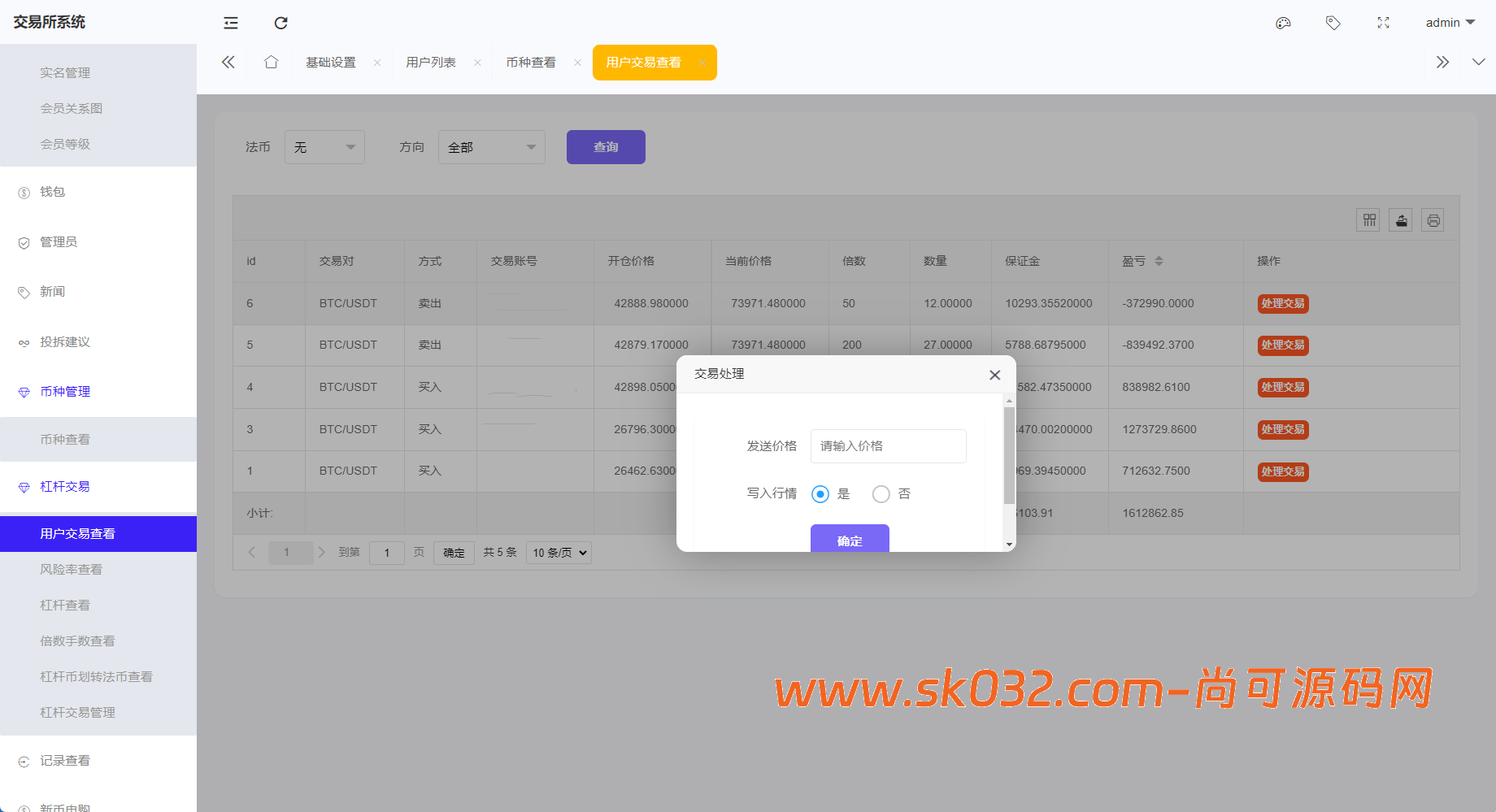1496x812 pixels.
Task: Select the 钱包 wallet icon in sidebar
Action: click(x=24, y=192)
